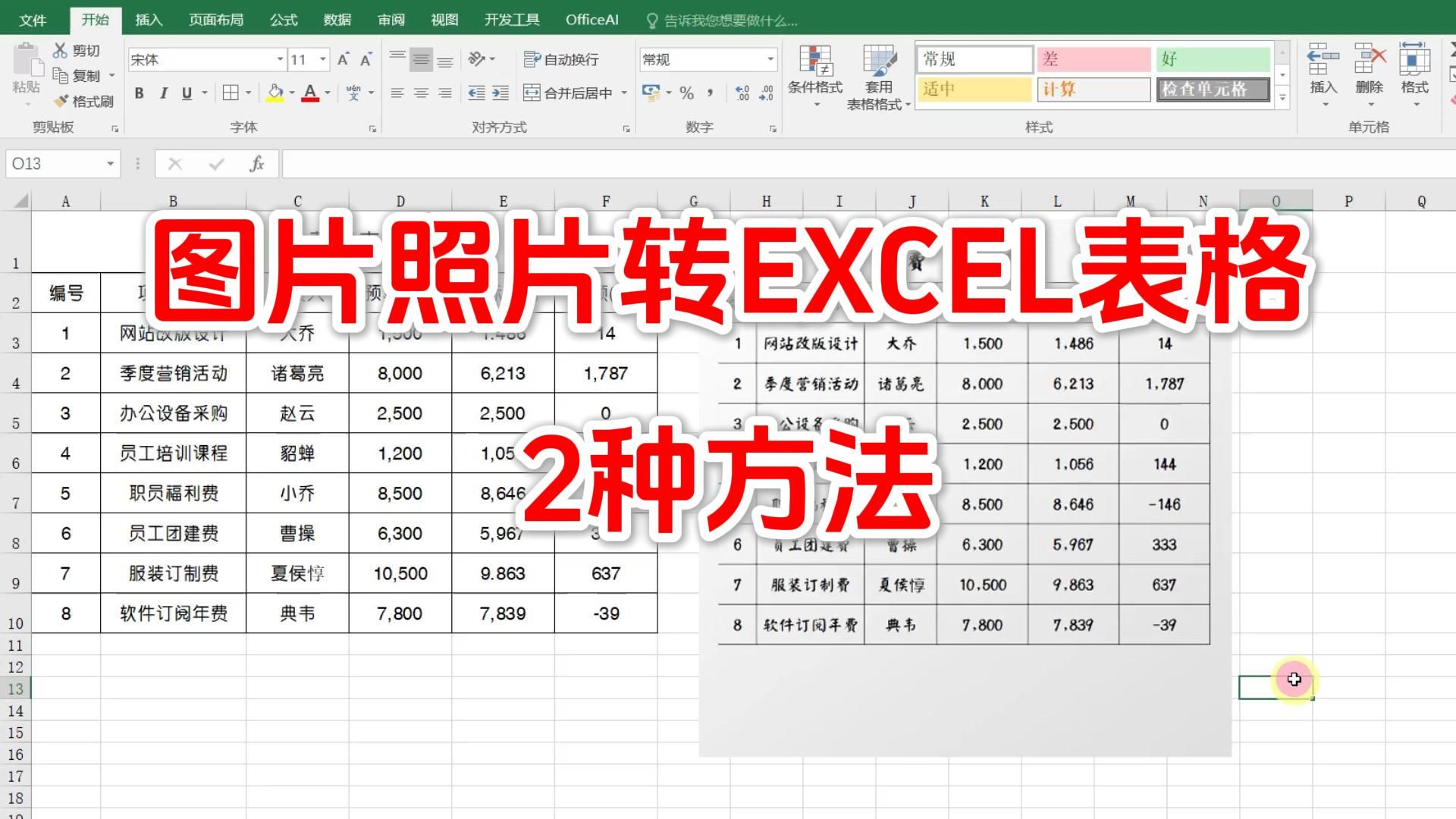This screenshot has width=1456, height=819.
Task: Click the phonetic guide (wén) icon
Action: 353,93
